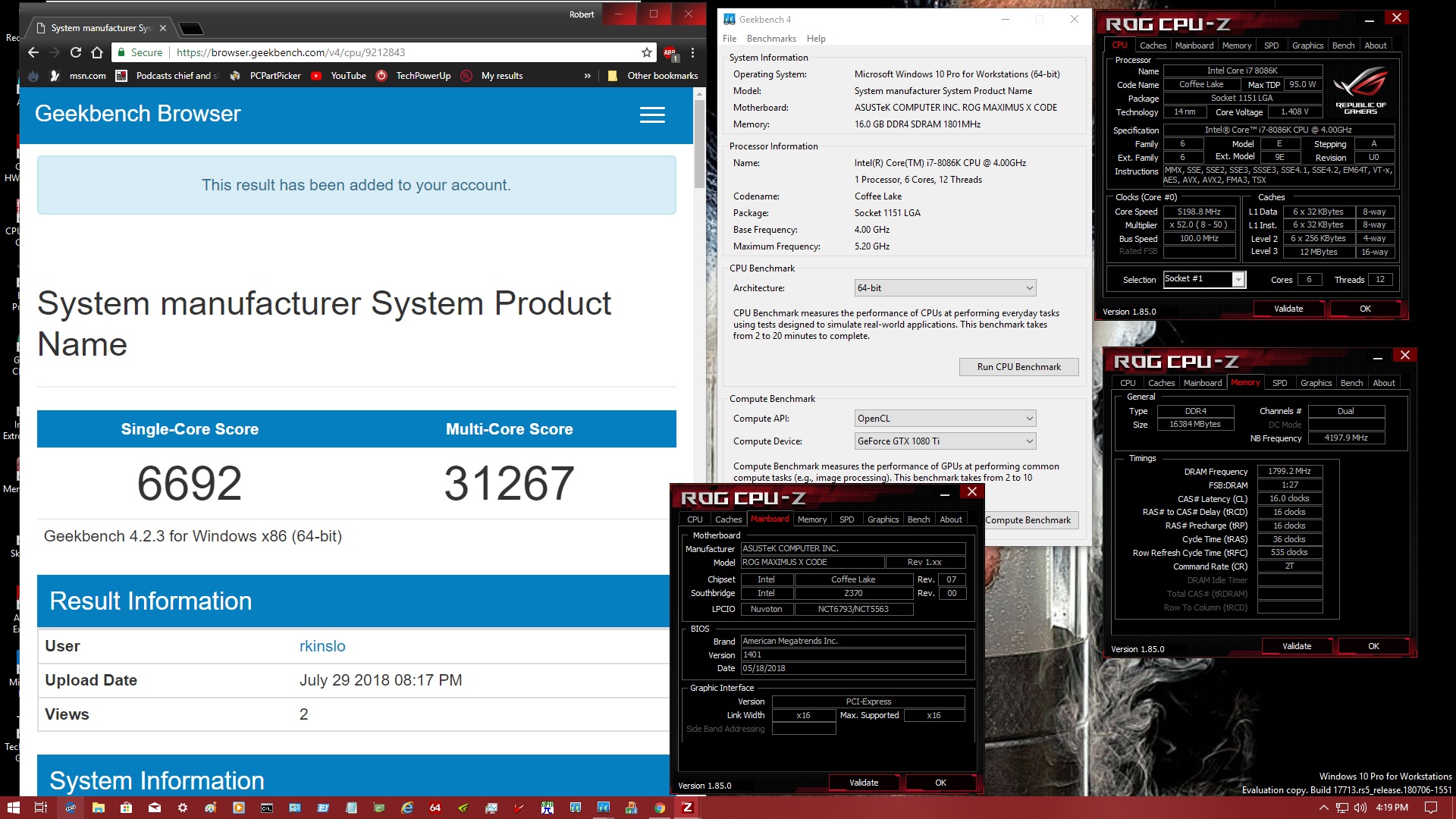
Task: Show hidden system tray icons
Action: point(1324,808)
